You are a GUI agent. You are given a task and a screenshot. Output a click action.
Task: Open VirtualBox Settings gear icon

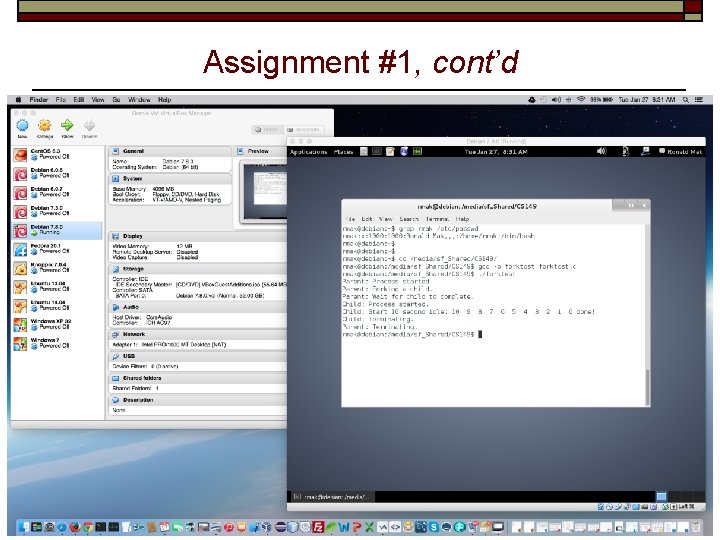tap(45, 125)
